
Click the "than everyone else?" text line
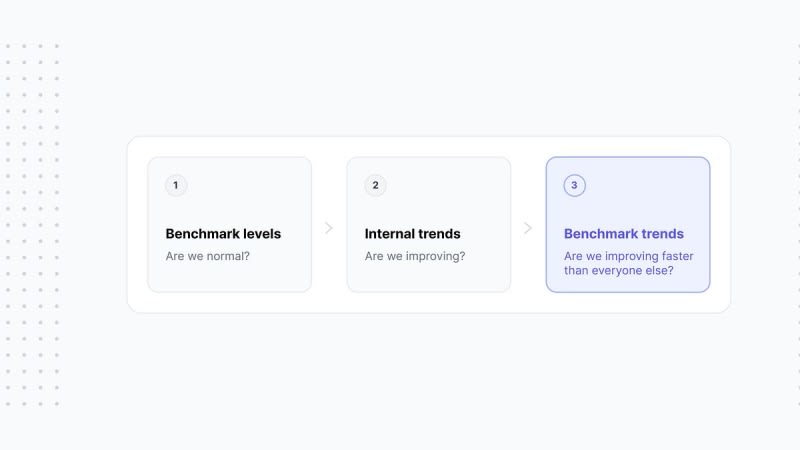tap(618, 270)
